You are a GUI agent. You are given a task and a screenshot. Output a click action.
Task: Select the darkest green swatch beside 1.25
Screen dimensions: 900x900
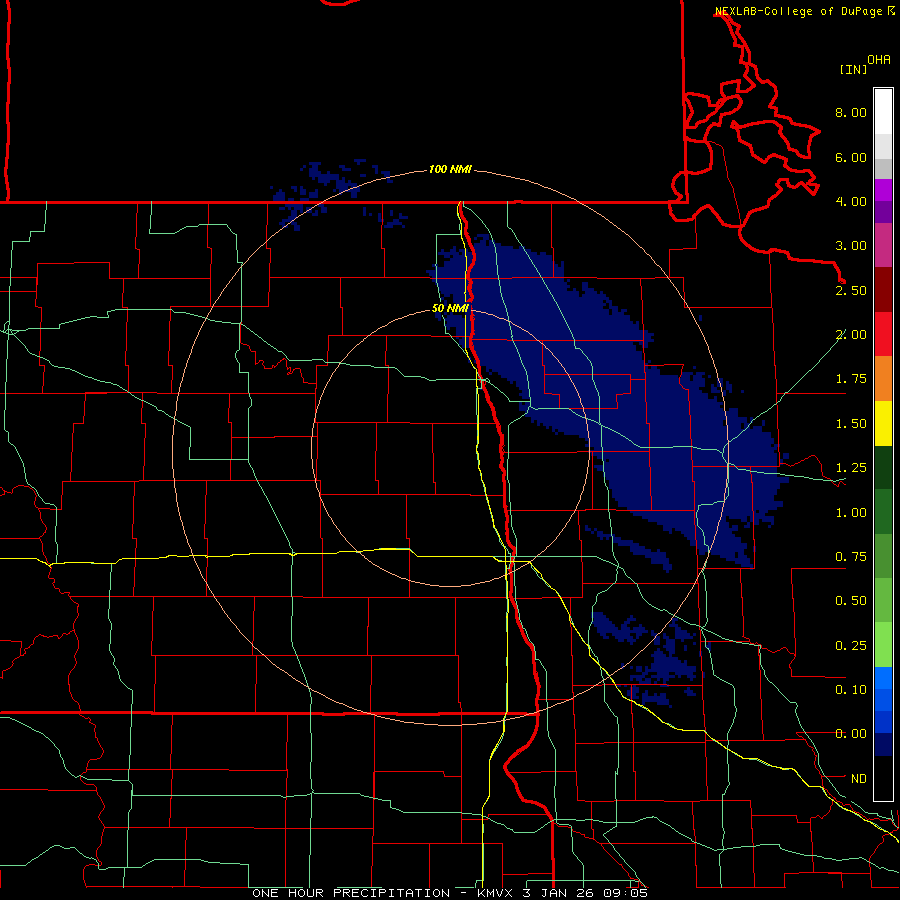coord(883,467)
